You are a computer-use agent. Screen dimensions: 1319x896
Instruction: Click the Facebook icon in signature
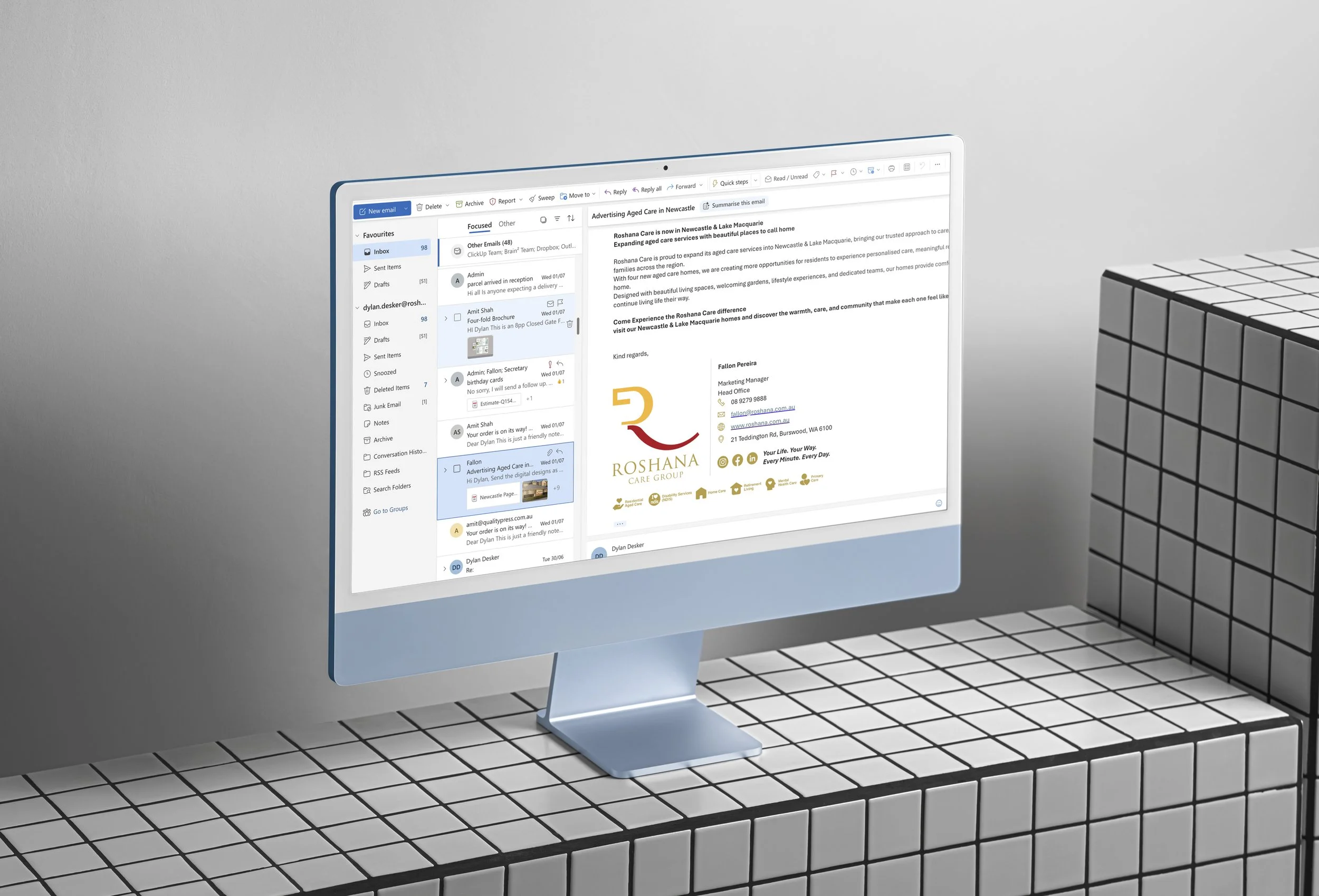click(x=737, y=460)
